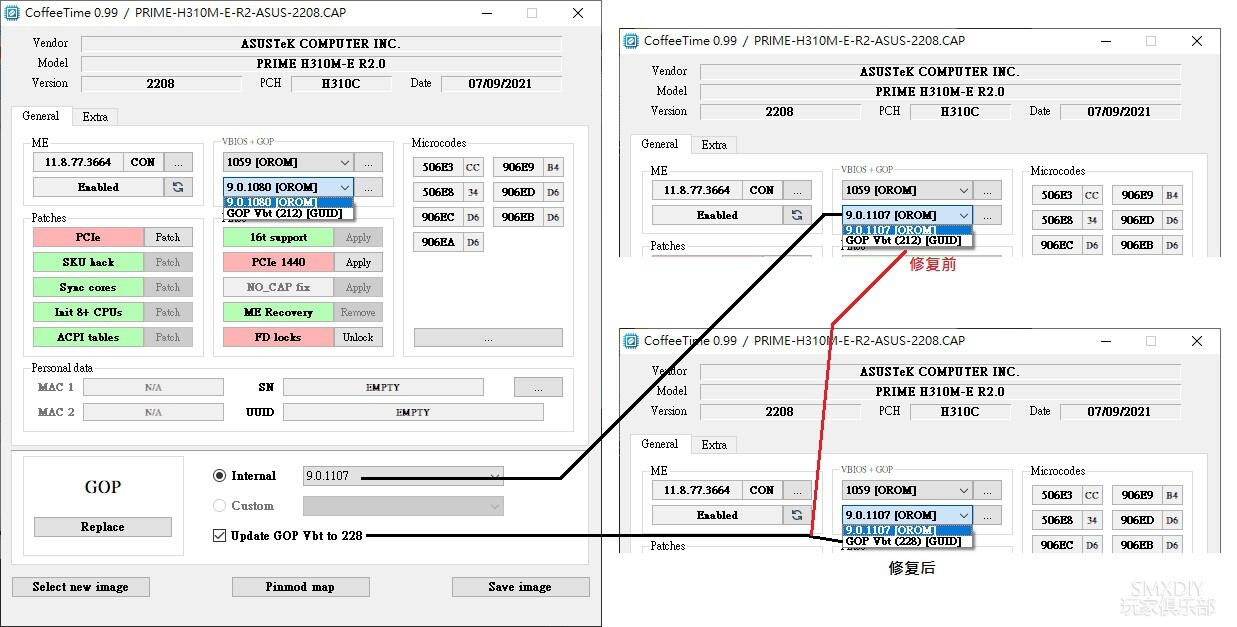1237x627 pixels.
Task: Choose GOP Vbt (212) [GUID] in main window list
Action: pos(289,213)
